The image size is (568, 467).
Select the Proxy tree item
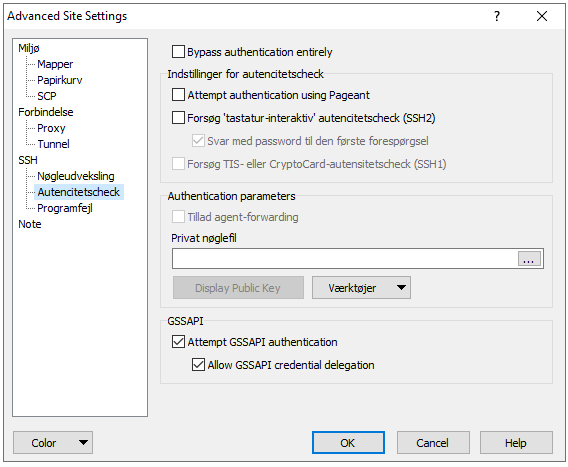point(51,128)
